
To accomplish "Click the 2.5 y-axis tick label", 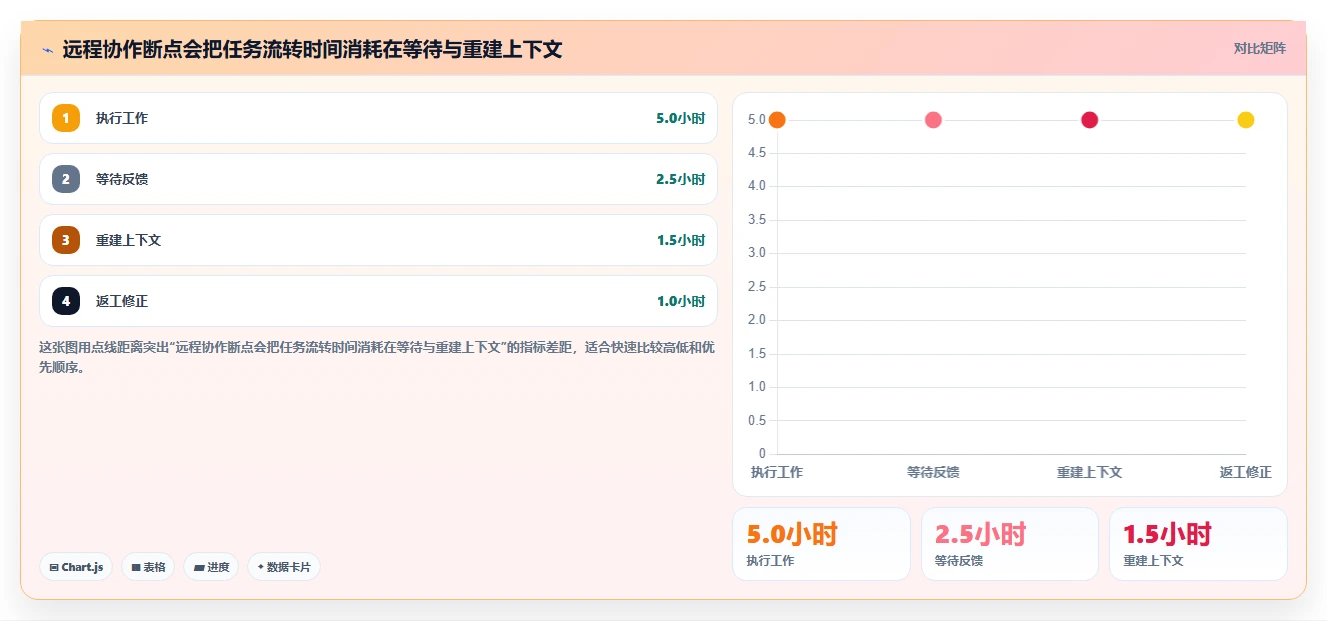I will pyautogui.click(x=756, y=287).
